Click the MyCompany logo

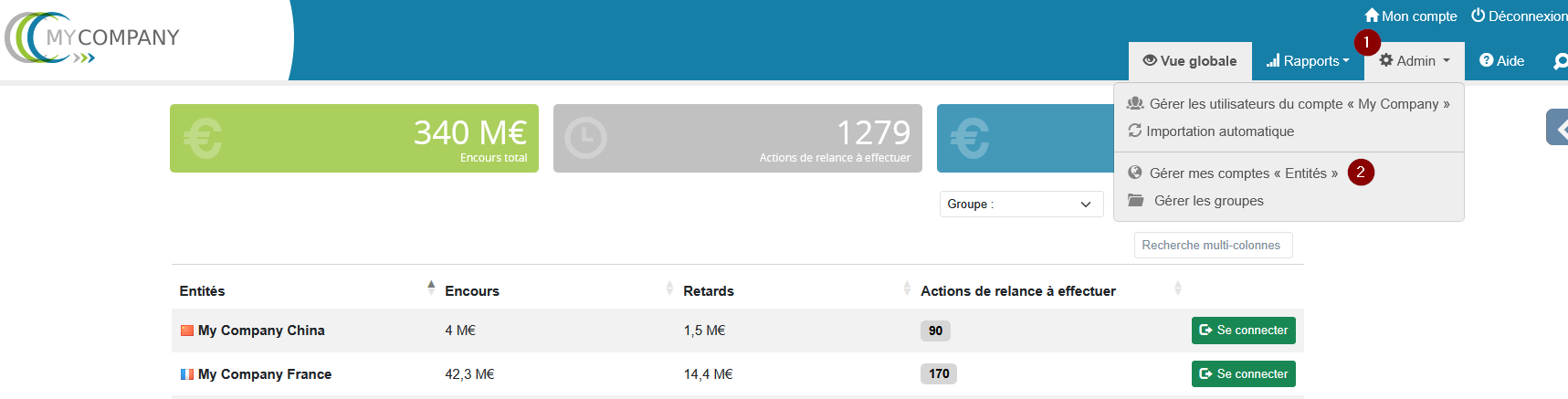pyautogui.click(x=92, y=37)
